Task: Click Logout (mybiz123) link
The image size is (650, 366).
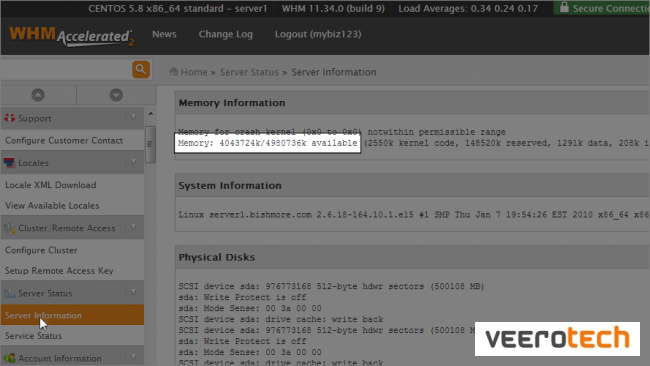Action: [318, 34]
